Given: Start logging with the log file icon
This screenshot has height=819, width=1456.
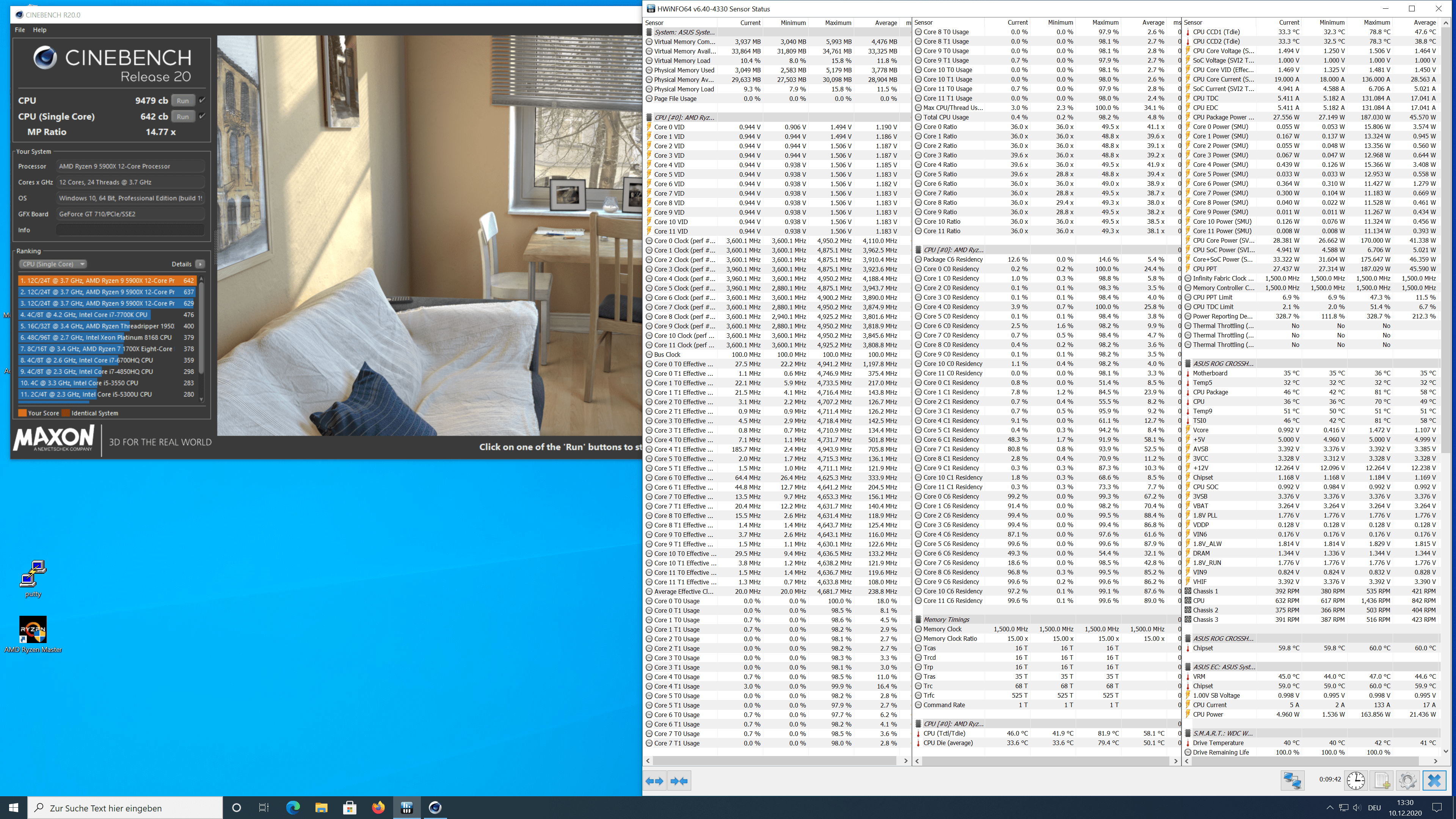Looking at the screenshot, I should (x=1381, y=781).
